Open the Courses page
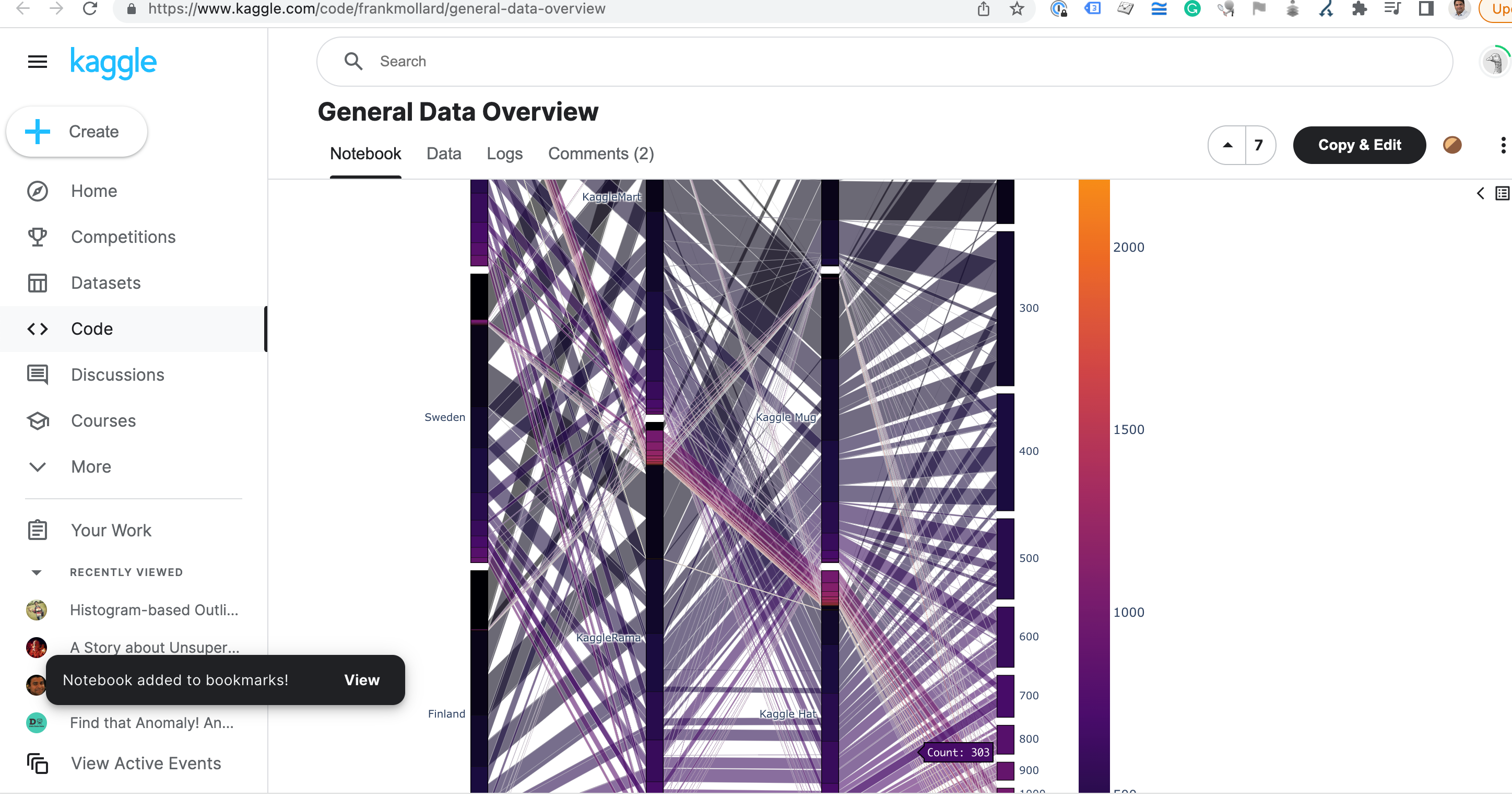 [x=103, y=421]
